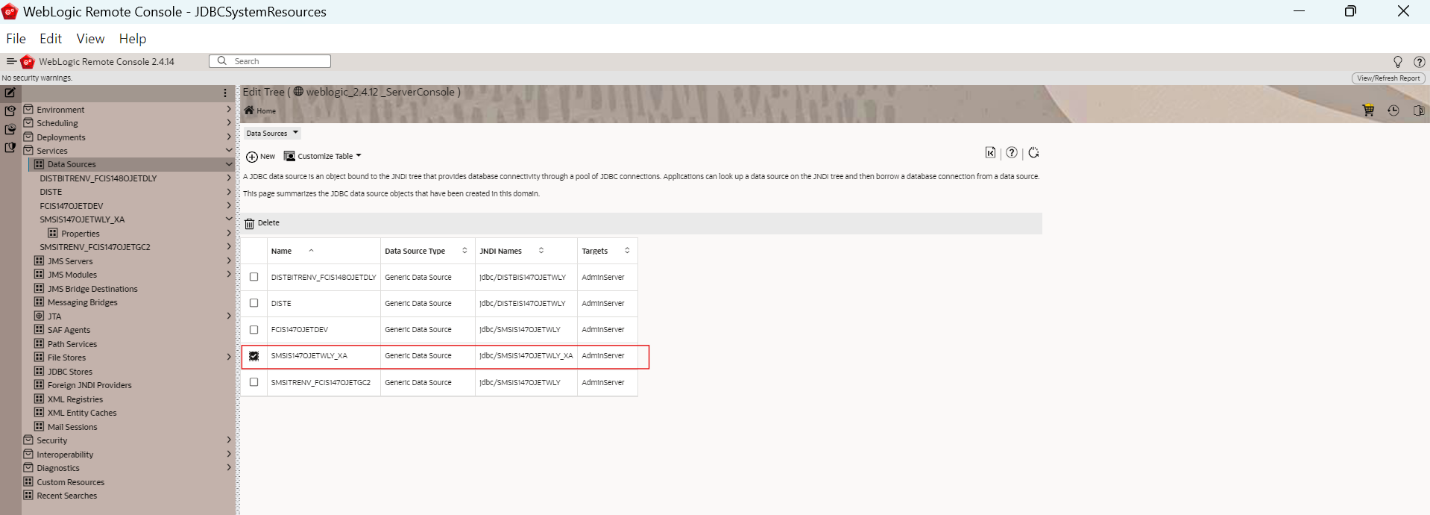This screenshot has height=515, width=1430.
Task: Open the Data Sources breadcrumb dropdown
Action: pos(296,132)
